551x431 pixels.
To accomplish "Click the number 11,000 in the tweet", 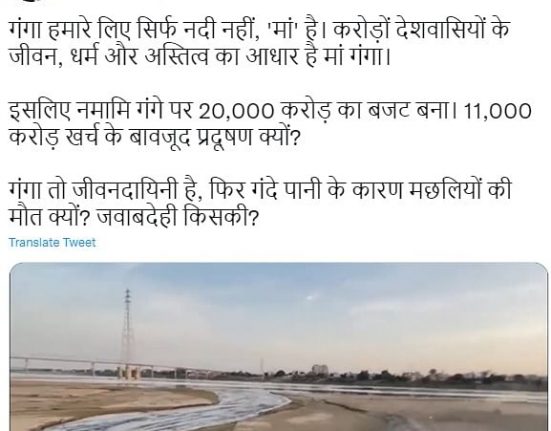I will 498,111.
